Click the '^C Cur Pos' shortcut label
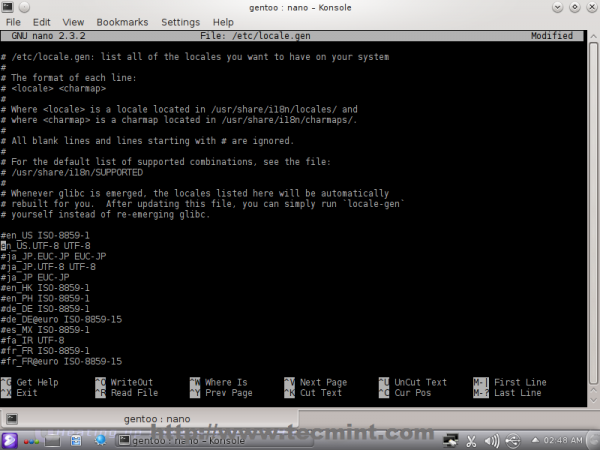The height and width of the screenshot is (450, 600). [405, 393]
